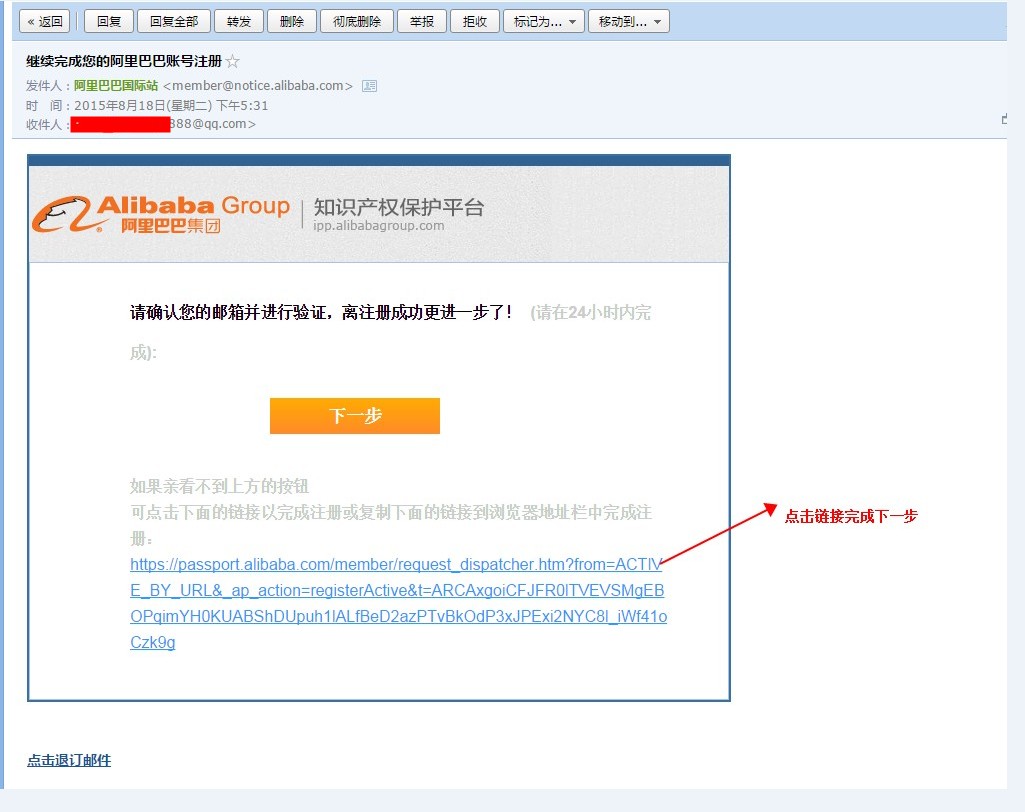
Task: Click the 点击退订邮件 unsubscribe link
Action: (x=69, y=760)
